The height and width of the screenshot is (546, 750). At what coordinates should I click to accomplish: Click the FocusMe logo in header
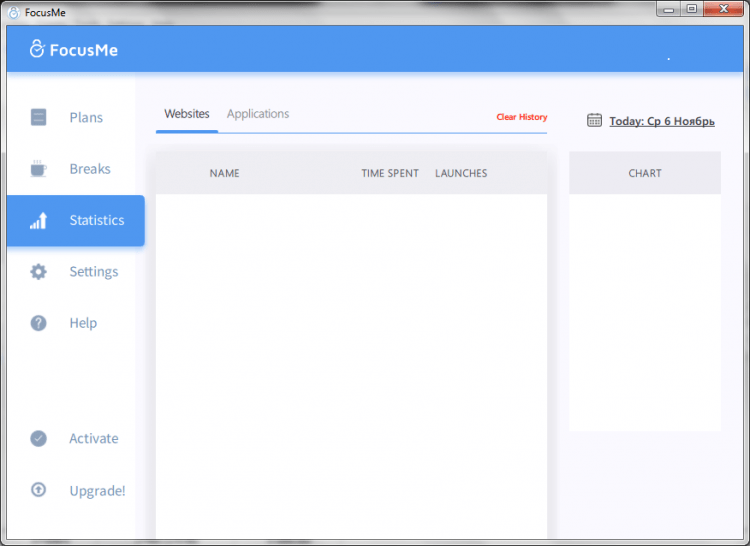(x=74, y=49)
